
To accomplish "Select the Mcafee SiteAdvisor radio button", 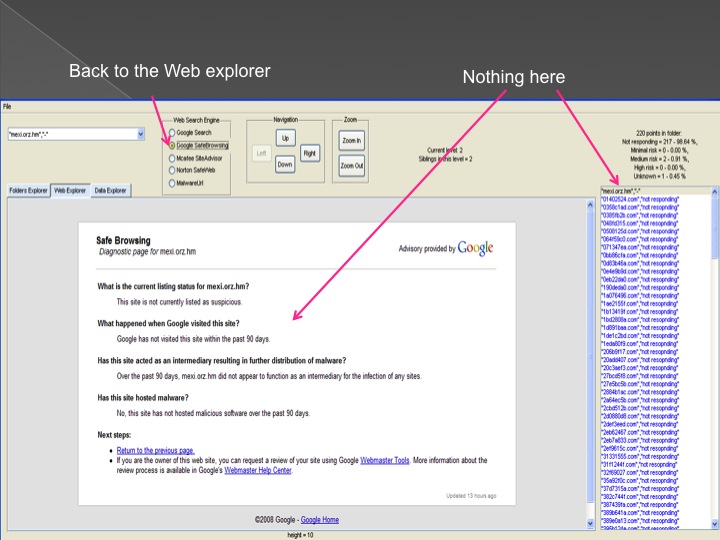I will 172,158.
